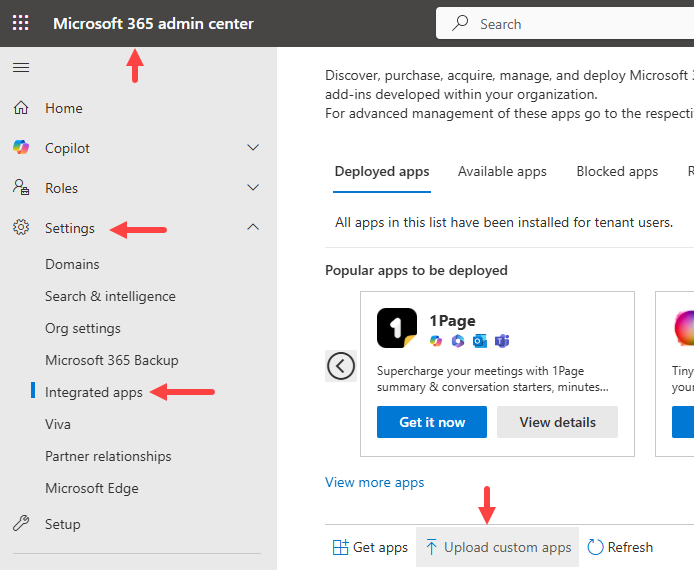This screenshot has width=694, height=570.
Task: Click the Microsoft 365 badge under 1Page
Action: (458, 341)
